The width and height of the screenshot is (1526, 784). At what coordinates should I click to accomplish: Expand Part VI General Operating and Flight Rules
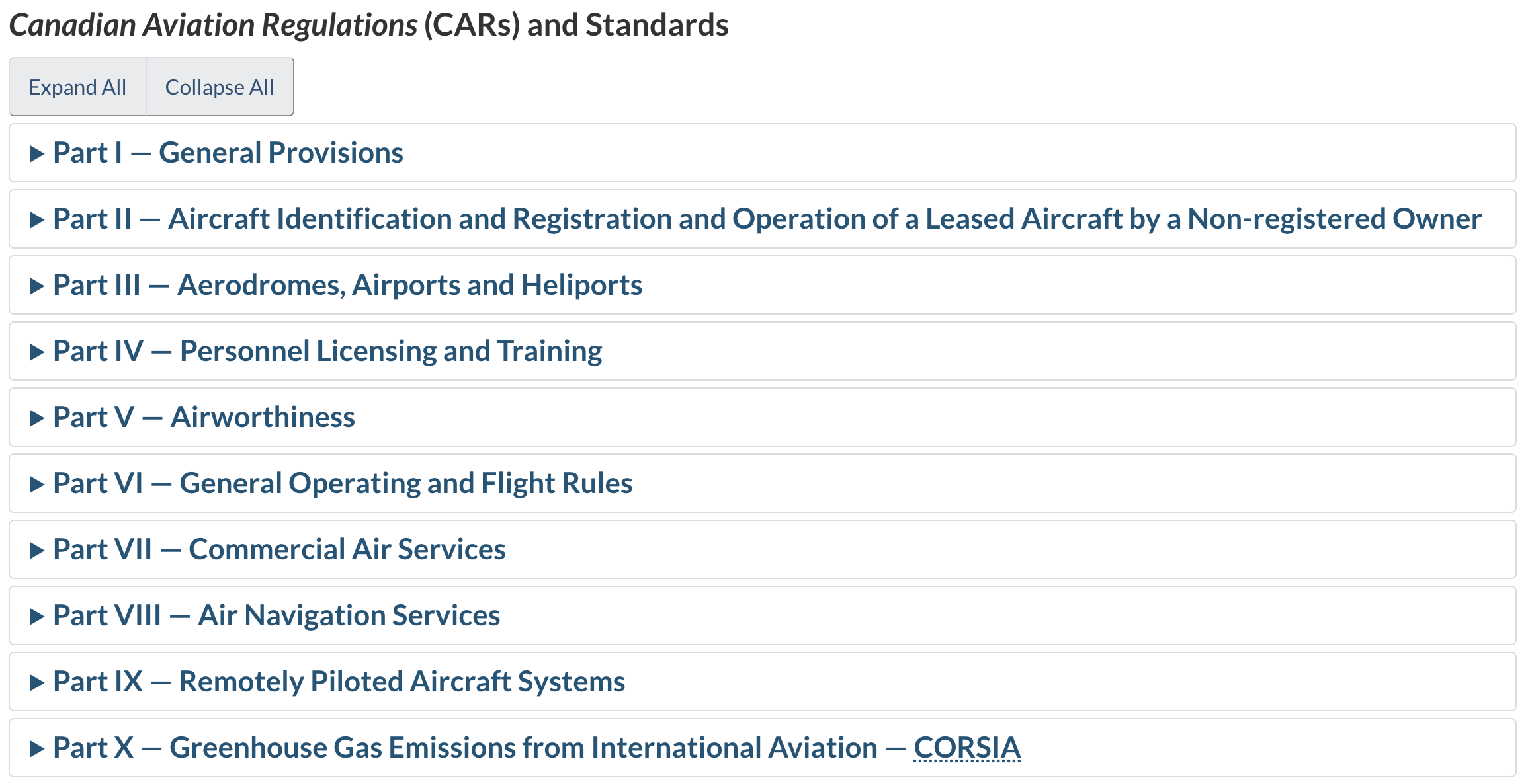click(x=343, y=483)
